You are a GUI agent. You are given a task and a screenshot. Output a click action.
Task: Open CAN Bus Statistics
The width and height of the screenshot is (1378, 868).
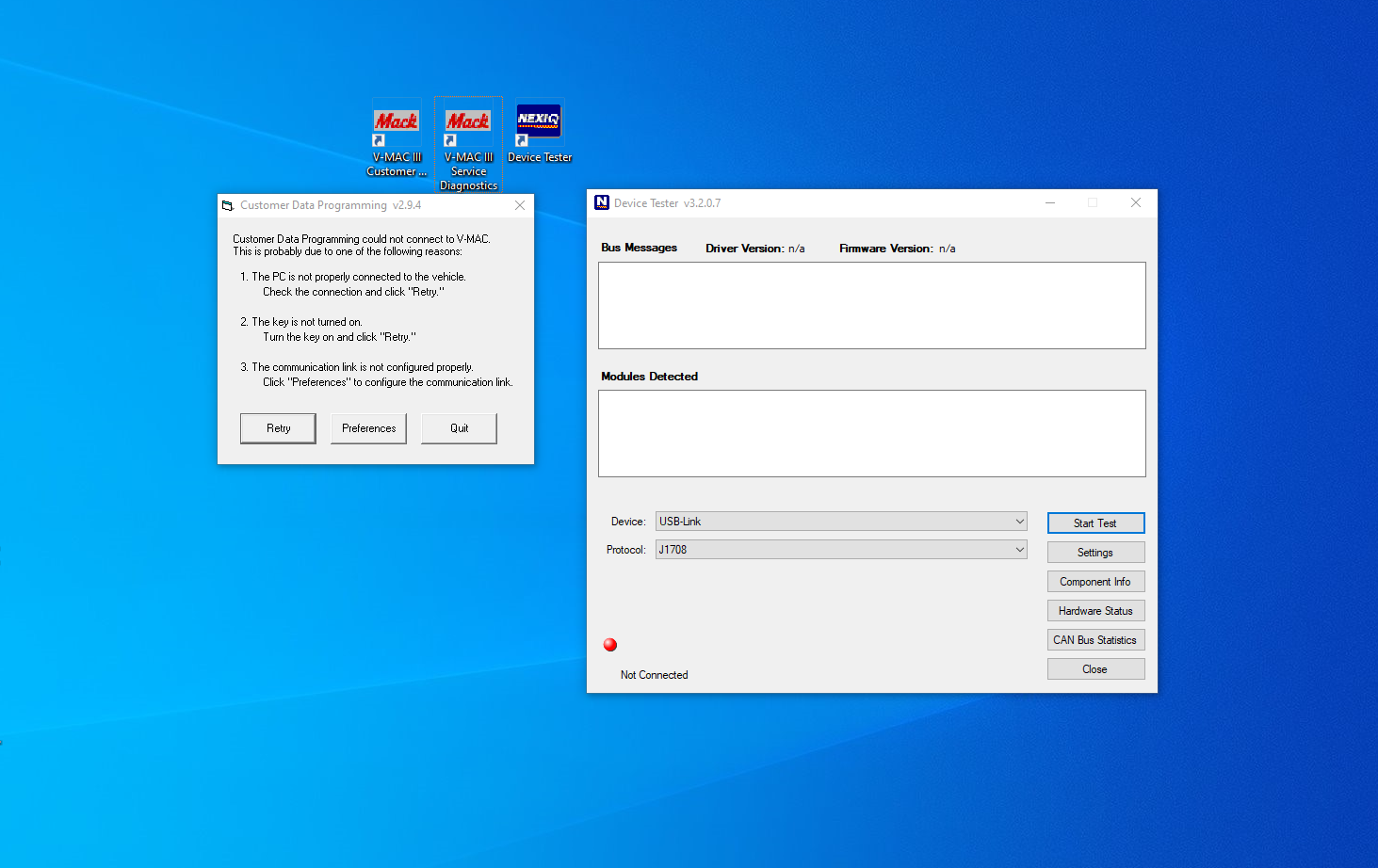(1095, 640)
